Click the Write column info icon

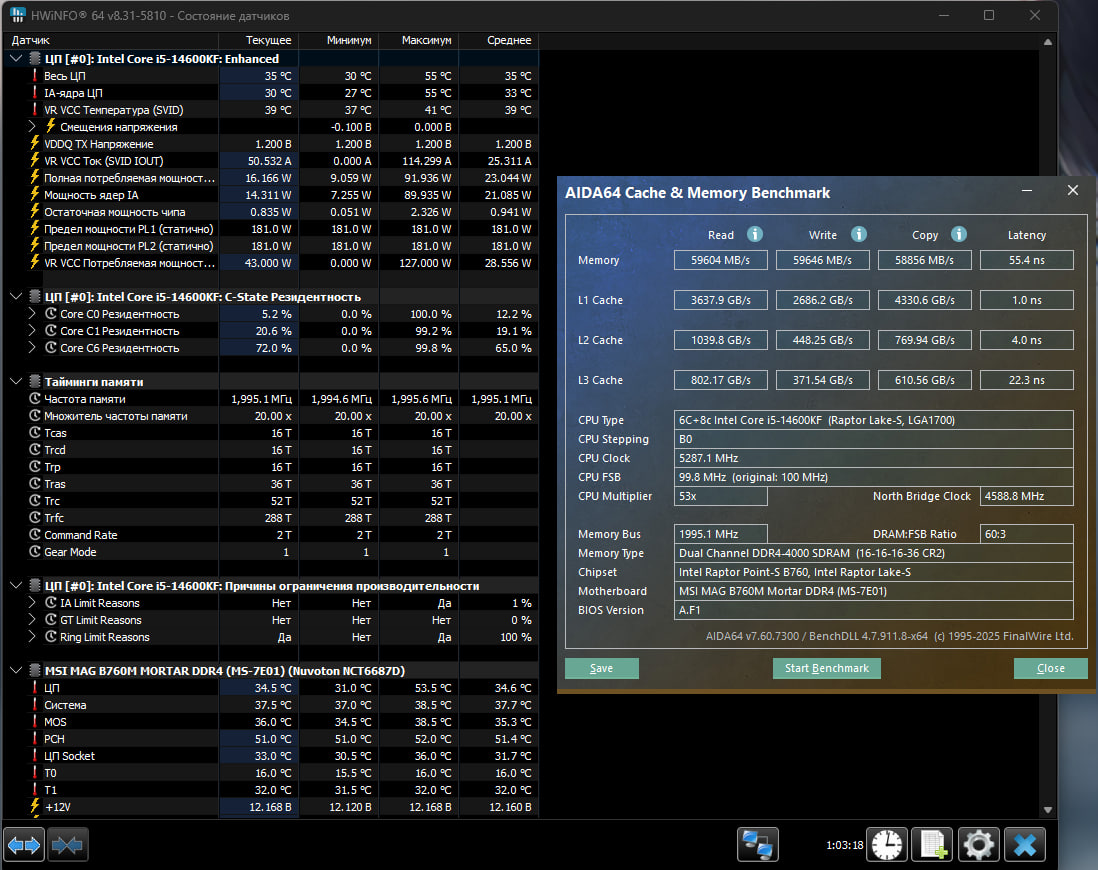(859, 234)
